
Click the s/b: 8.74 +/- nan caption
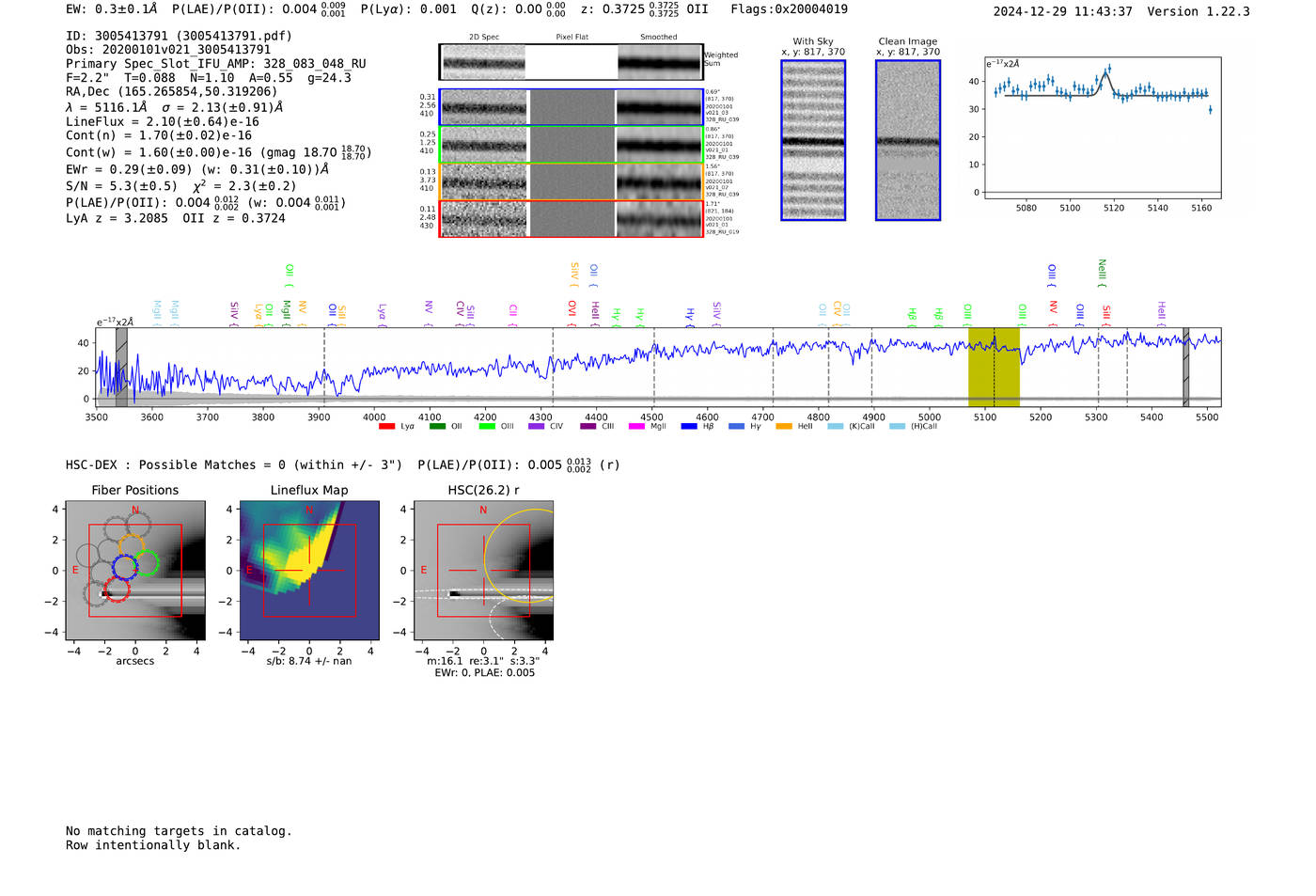(309, 662)
